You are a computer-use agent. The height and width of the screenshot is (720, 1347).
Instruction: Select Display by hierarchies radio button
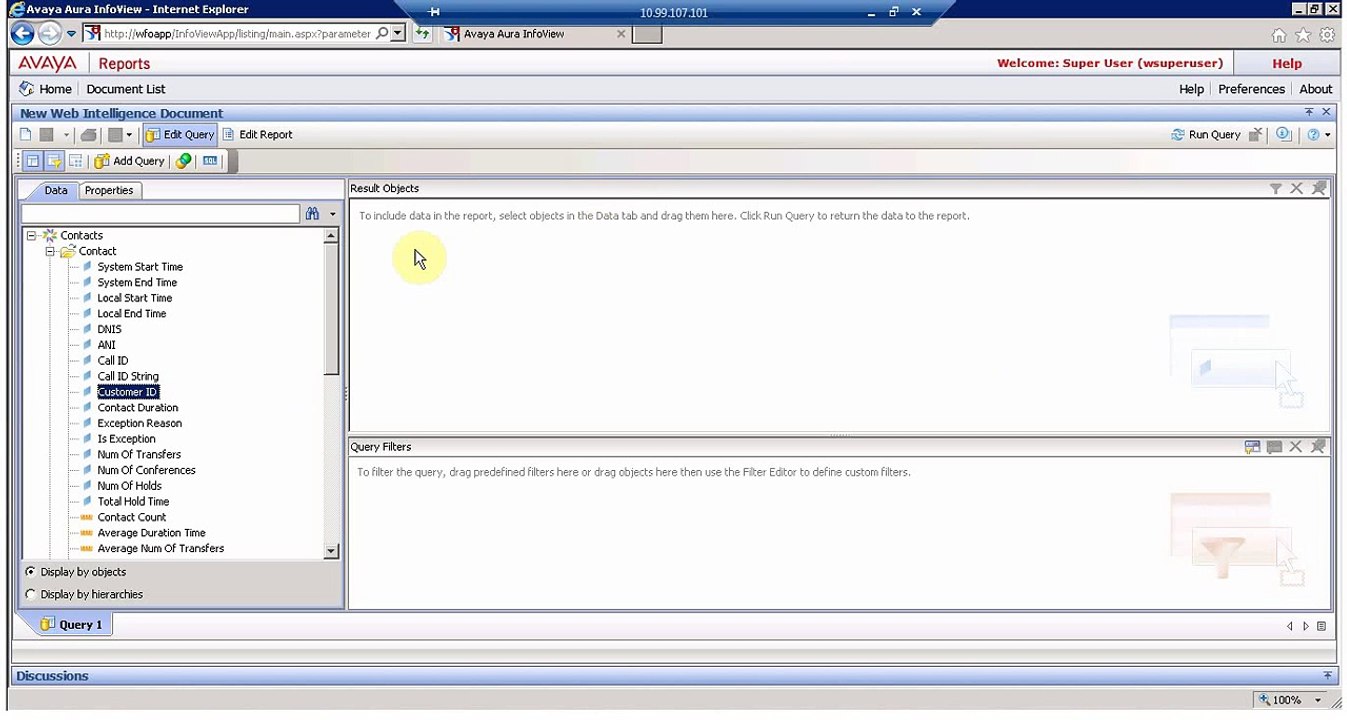tap(31, 594)
